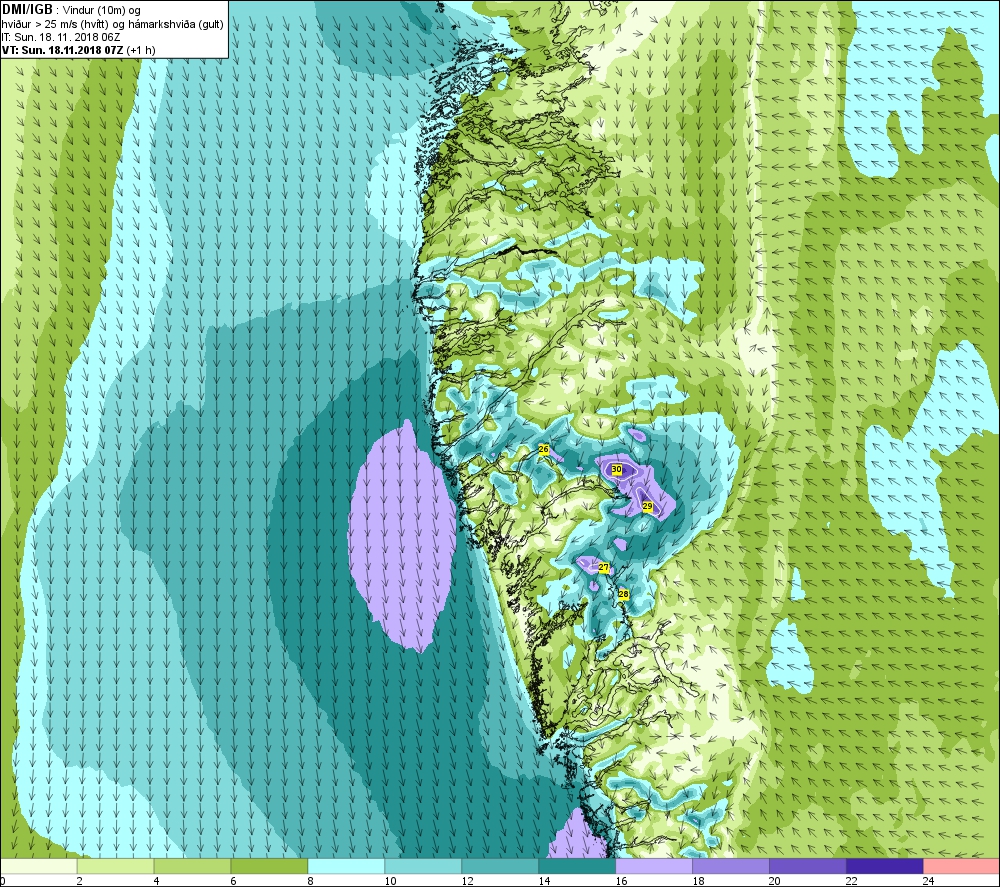Click the yellow gust marker labeled 26
Viewport: 1000px width, 887px height.
543,449
